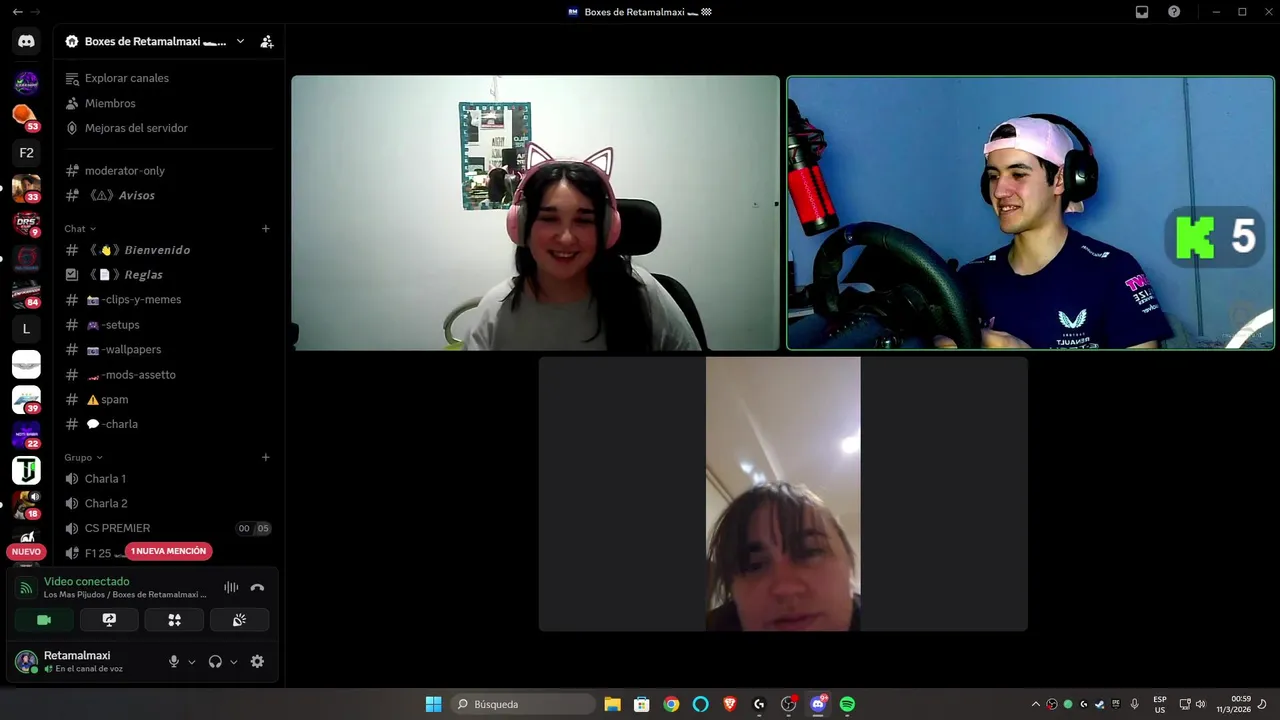
Task: Collapse the Grupo category
Action: point(84,458)
